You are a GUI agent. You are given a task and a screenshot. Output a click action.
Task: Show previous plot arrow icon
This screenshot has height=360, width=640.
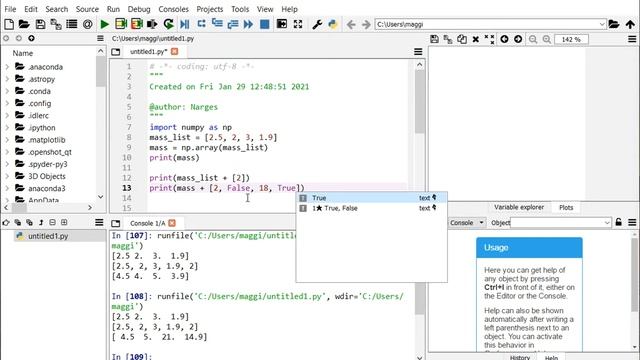pos(504,39)
